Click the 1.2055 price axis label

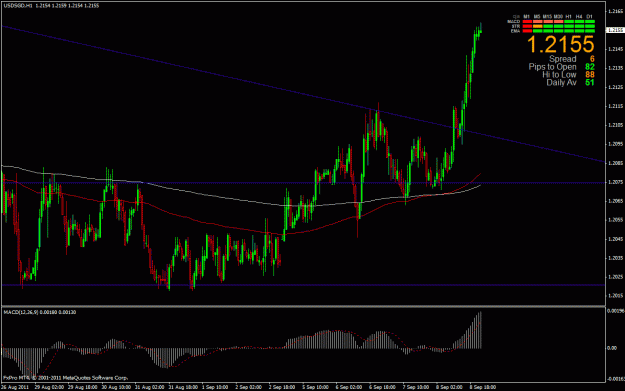click(x=616, y=220)
